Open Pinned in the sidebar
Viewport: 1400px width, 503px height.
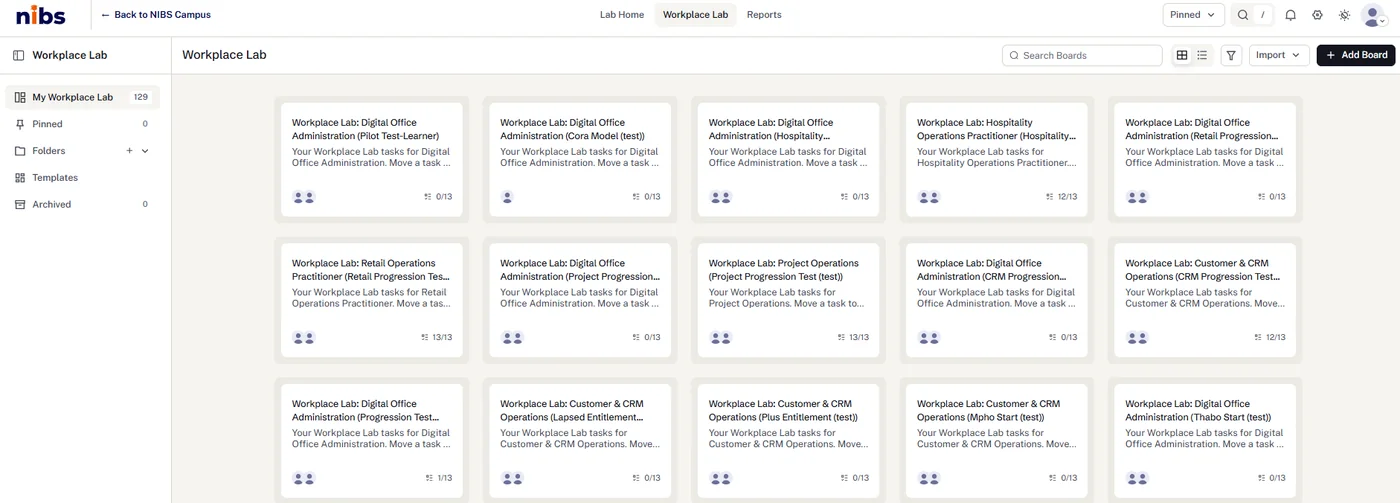(x=82, y=124)
